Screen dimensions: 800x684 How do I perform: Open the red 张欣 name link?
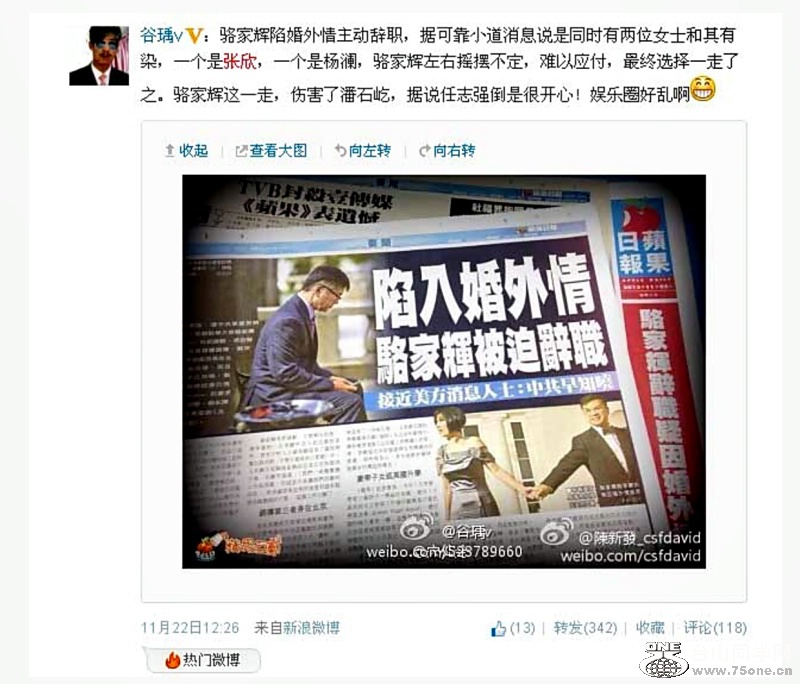[x=240, y=62]
